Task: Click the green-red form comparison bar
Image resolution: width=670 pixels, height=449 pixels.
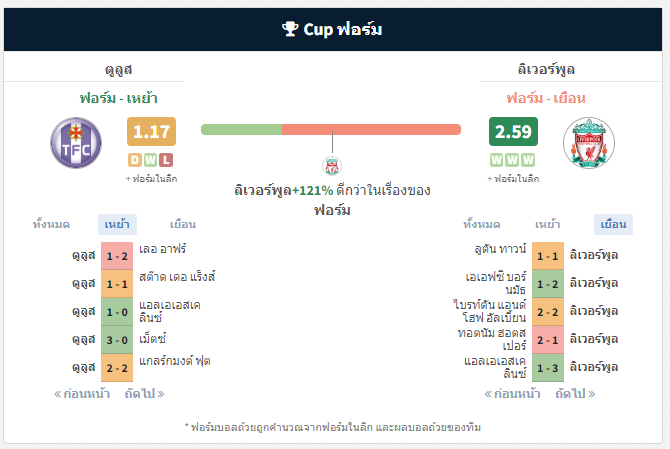Action: pos(331,129)
